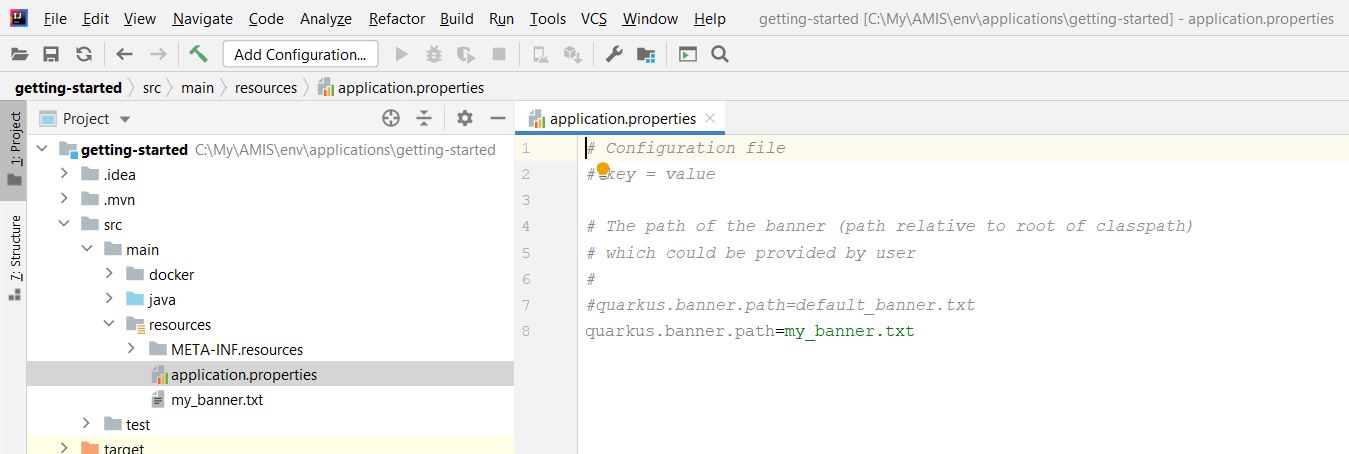The image size is (1349, 454).
Task: Click the Run with Coverage icon
Action: pyautogui.click(x=466, y=54)
